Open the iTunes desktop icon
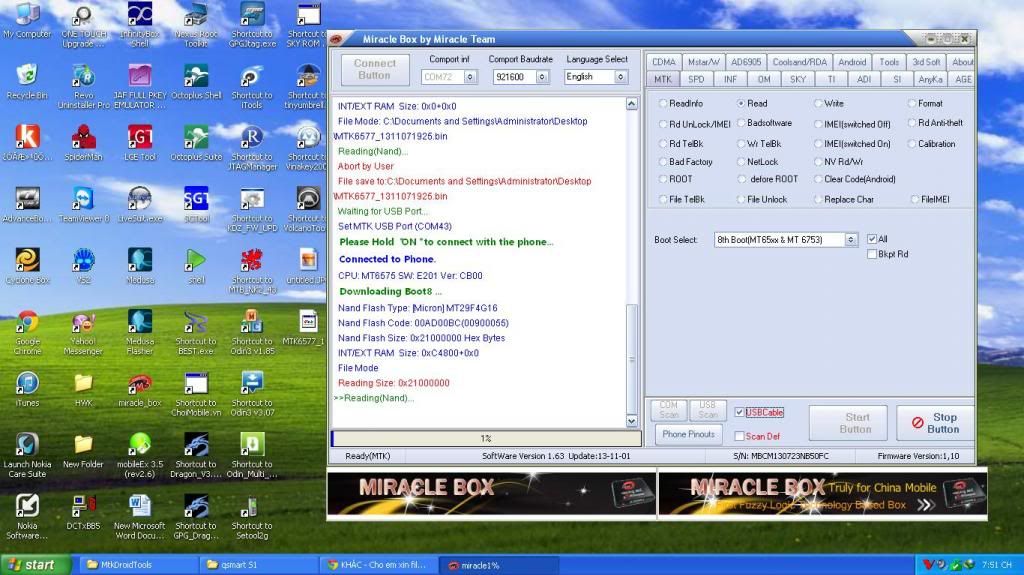Screen dimensions: 1024x575 tap(27, 389)
